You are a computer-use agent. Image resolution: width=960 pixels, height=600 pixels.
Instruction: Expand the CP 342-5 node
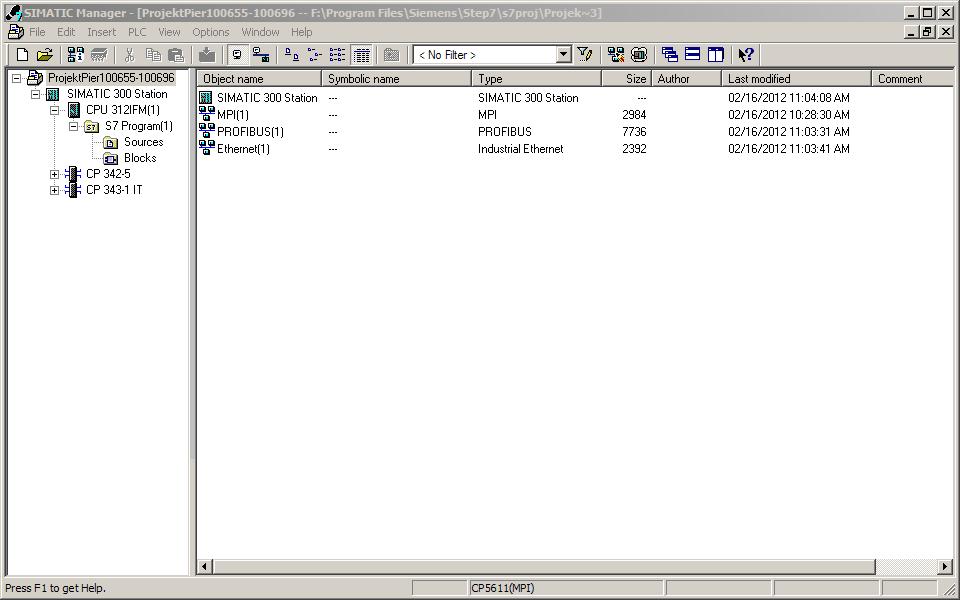click(54, 174)
